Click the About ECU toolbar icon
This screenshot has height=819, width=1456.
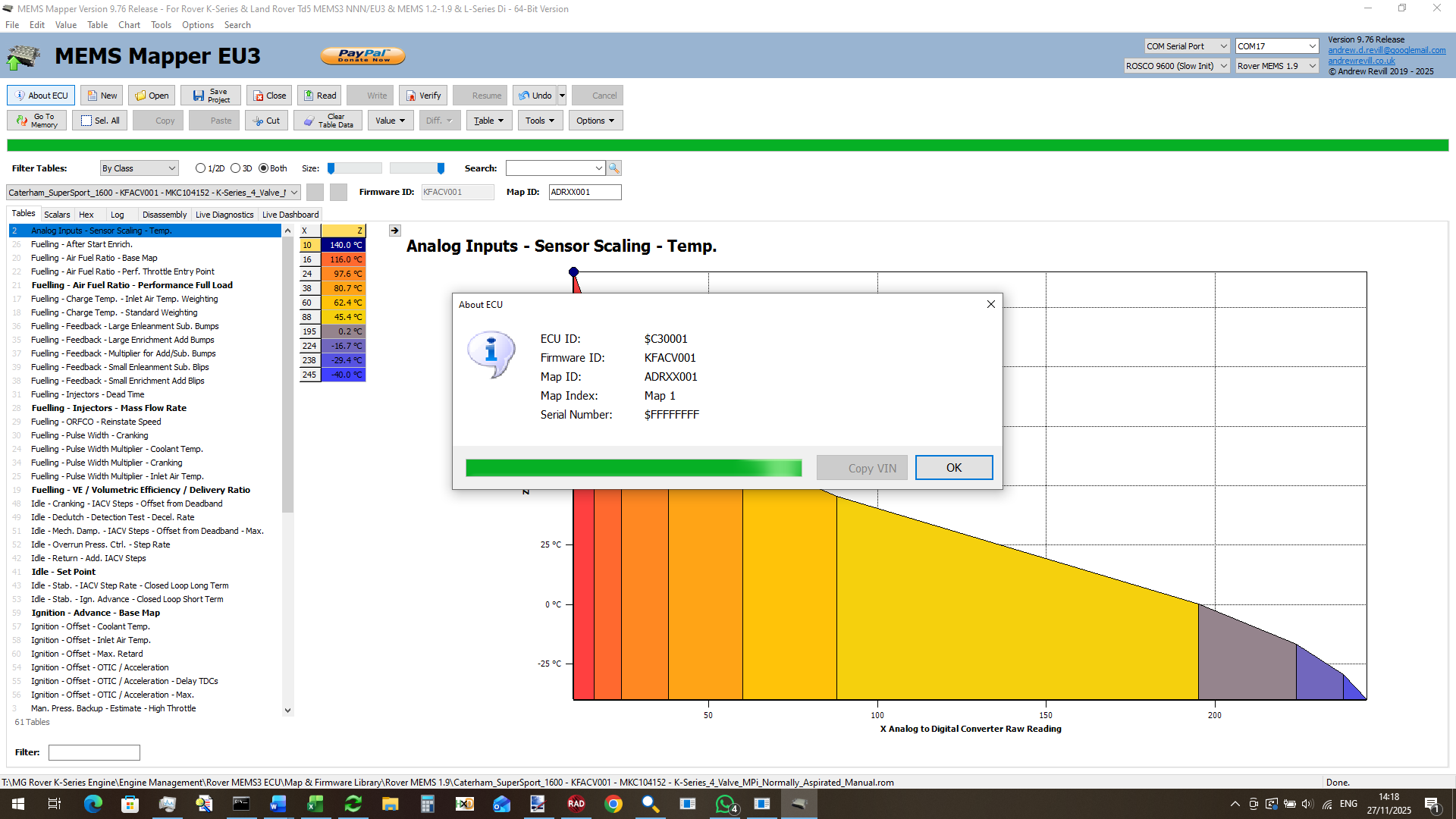[x=20, y=96]
